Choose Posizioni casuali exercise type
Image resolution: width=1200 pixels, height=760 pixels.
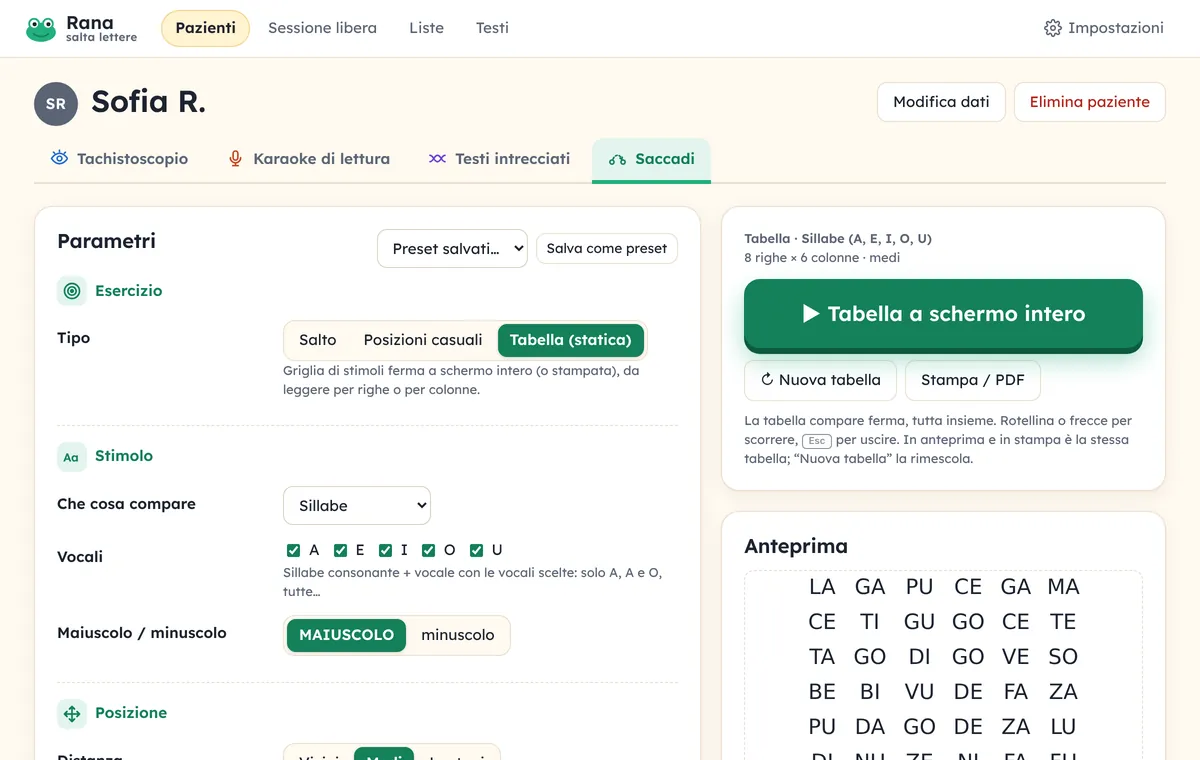[x=423, y=340]
